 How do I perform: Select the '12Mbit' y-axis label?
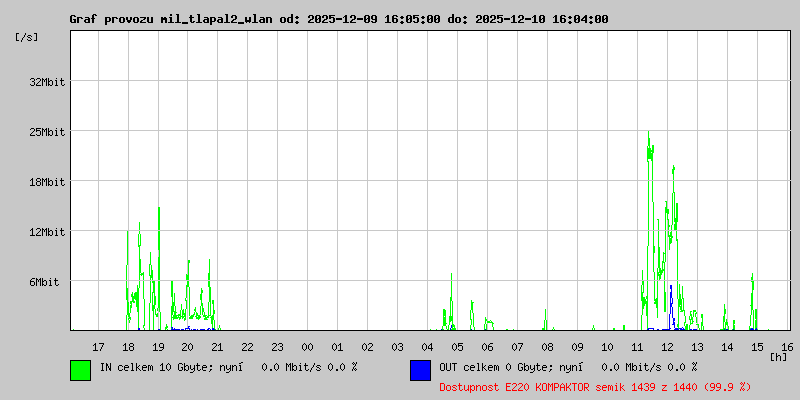[47, 232]
